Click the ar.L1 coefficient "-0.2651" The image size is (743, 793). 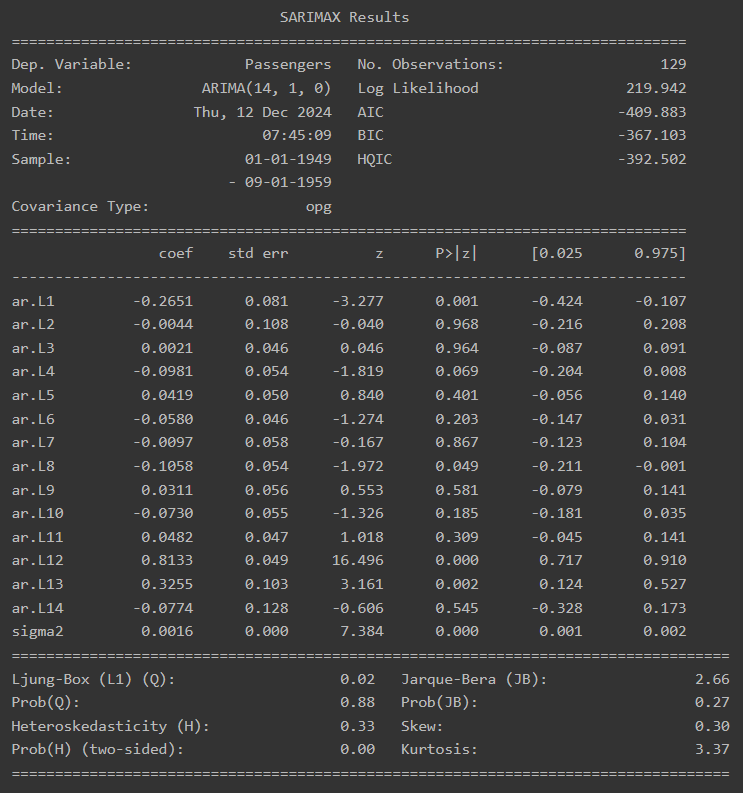coord(163,301)
